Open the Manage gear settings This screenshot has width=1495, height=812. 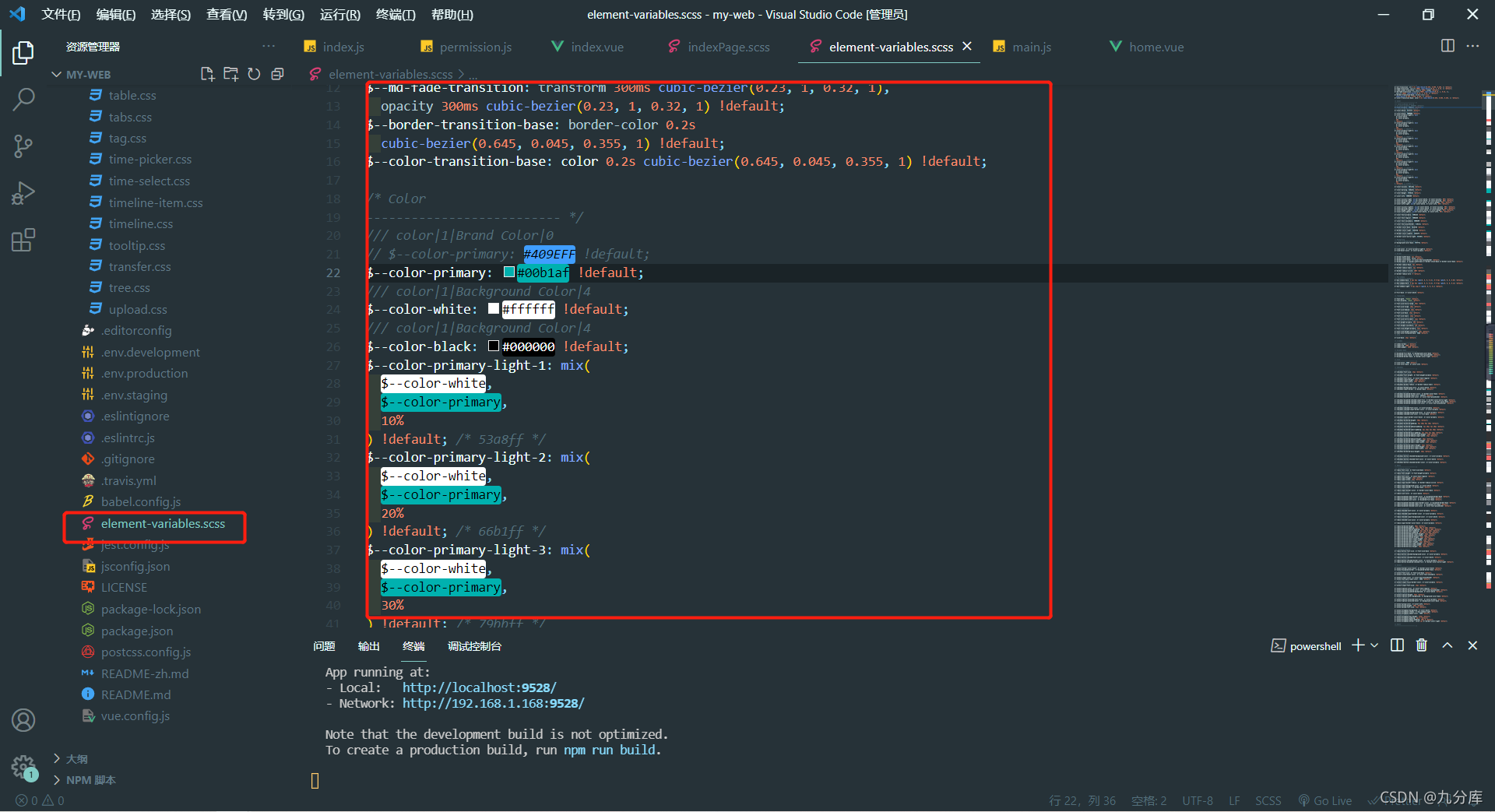23,767
